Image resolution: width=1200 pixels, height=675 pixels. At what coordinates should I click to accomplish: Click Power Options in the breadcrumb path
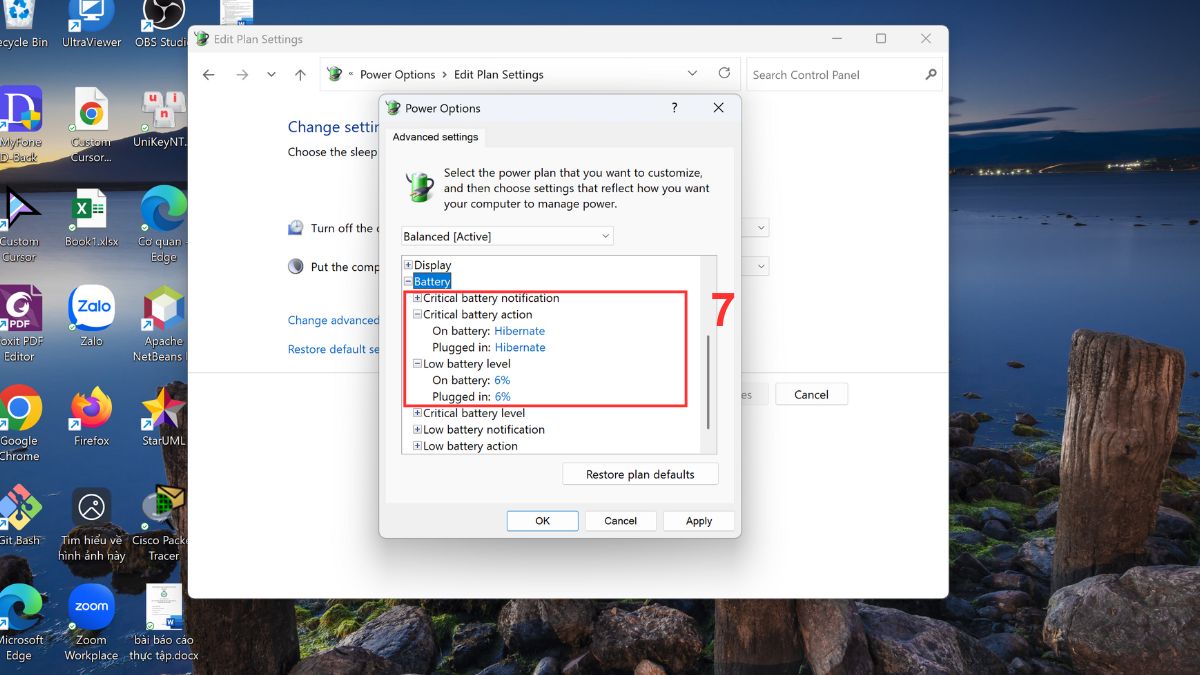pos(397,75)
